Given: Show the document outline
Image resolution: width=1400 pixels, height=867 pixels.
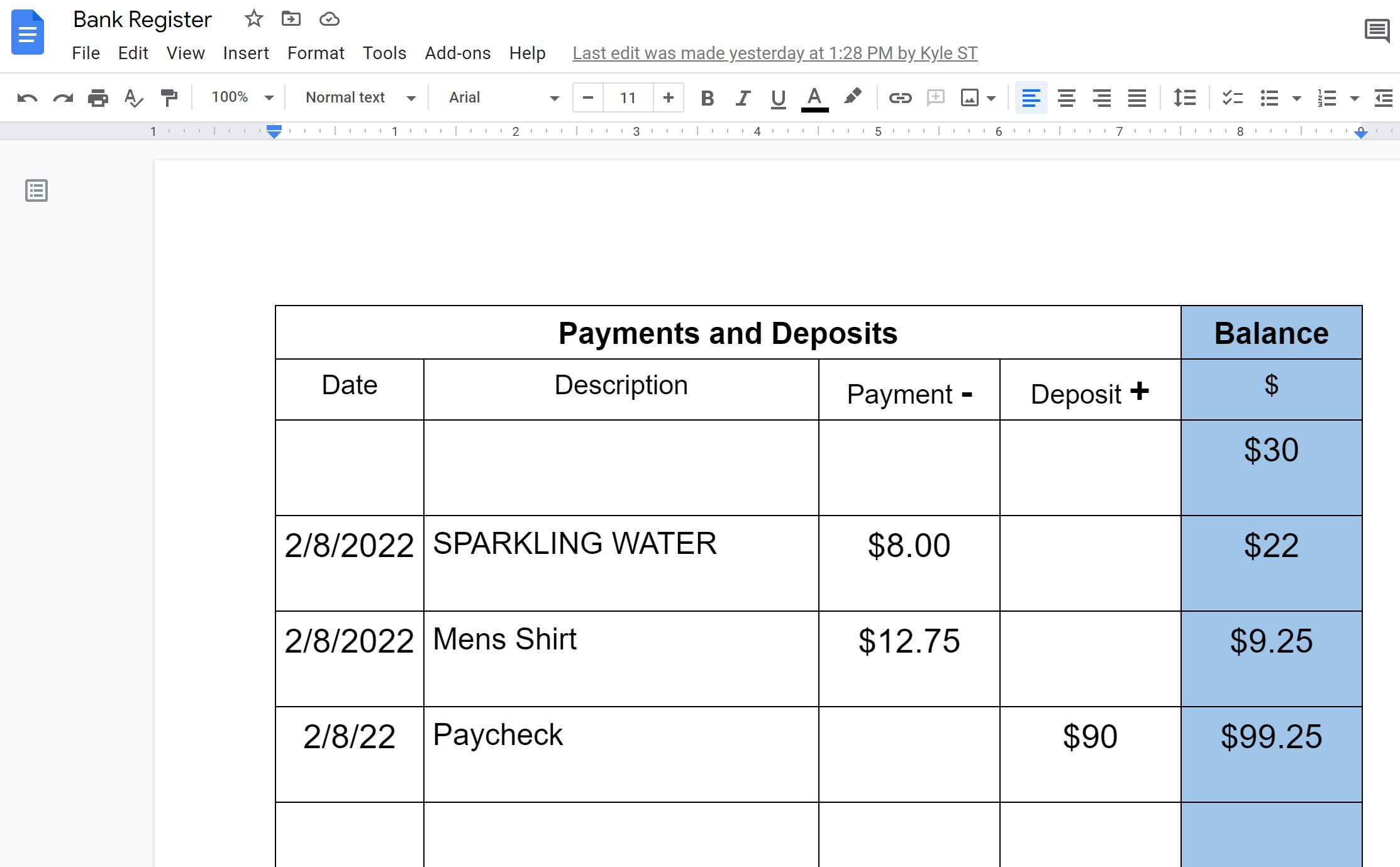Looking at the screenshot, I should pyautogui.click(x=36, y=191).
